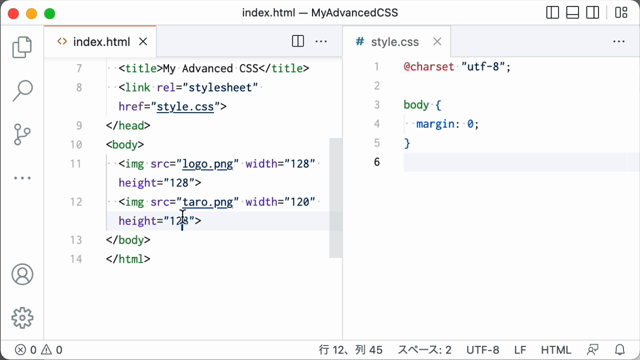640x360 pixels.
Task: Open the Search view icon
Action: [22, 90]
